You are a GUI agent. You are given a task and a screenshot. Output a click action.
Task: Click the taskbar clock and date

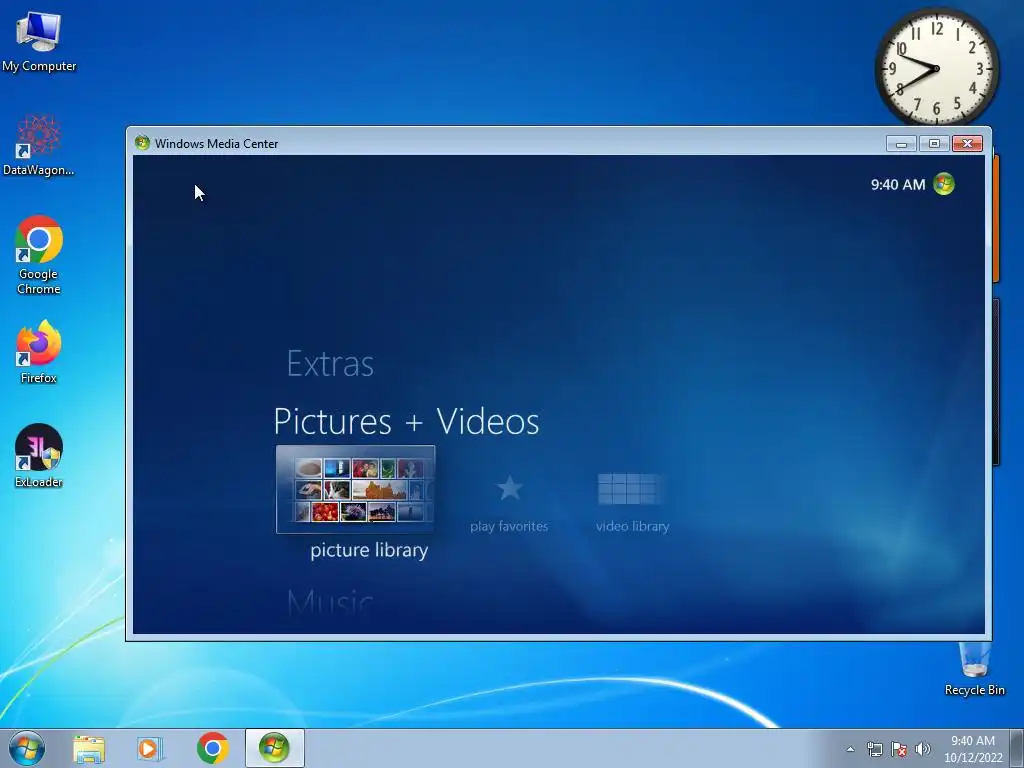pos(973,749)
